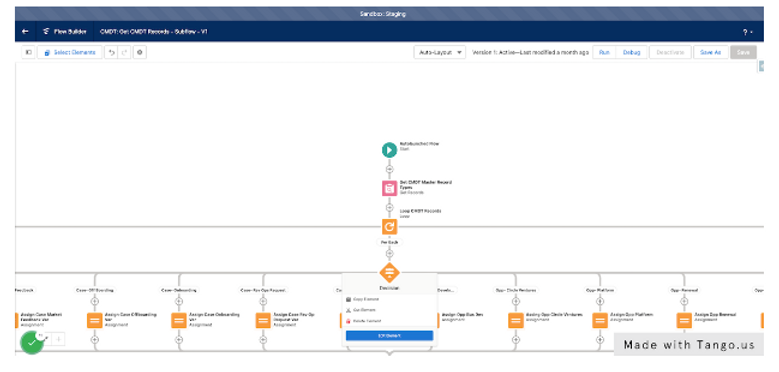Open the help question mark menu
The width and height of the screenshot is (779, 372).
(x=747, y=32)
